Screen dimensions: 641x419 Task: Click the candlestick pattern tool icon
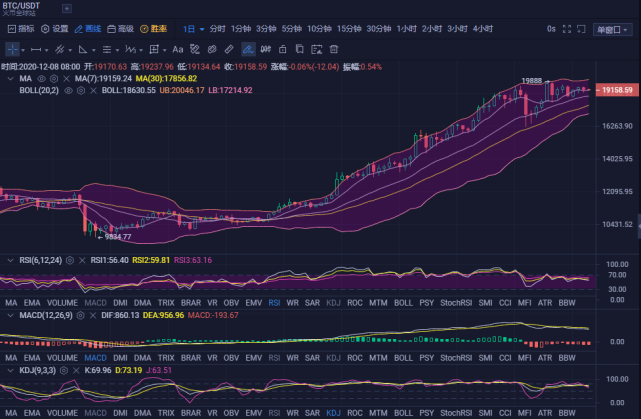pyautogui.click(x=266, y=49)
